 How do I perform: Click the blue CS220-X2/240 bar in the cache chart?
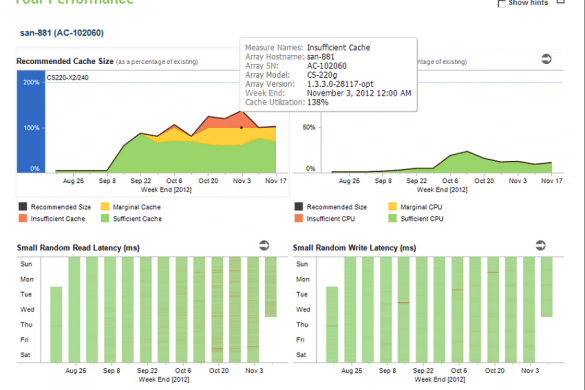(x=31, y=122)
